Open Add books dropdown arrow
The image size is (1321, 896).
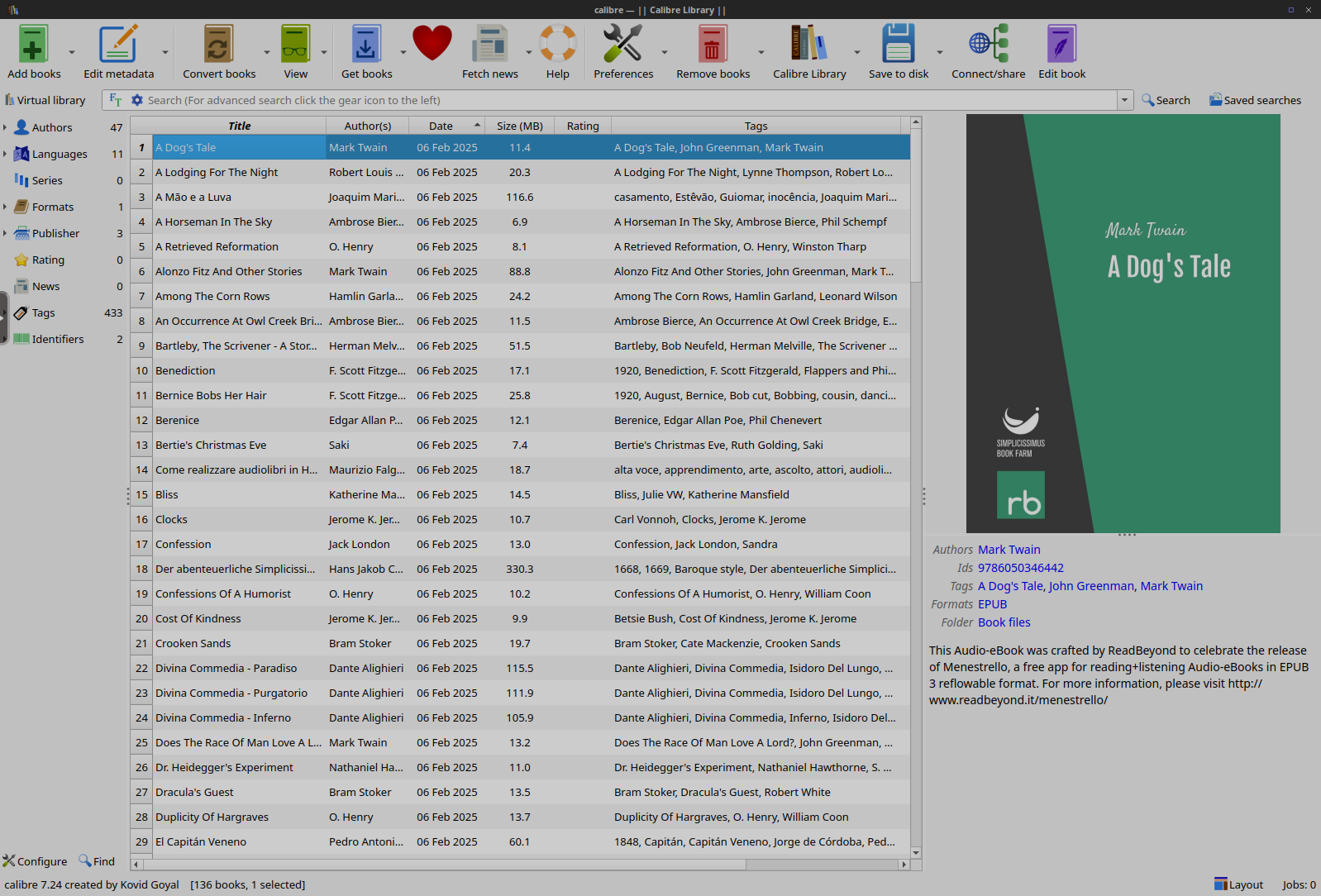72,52
